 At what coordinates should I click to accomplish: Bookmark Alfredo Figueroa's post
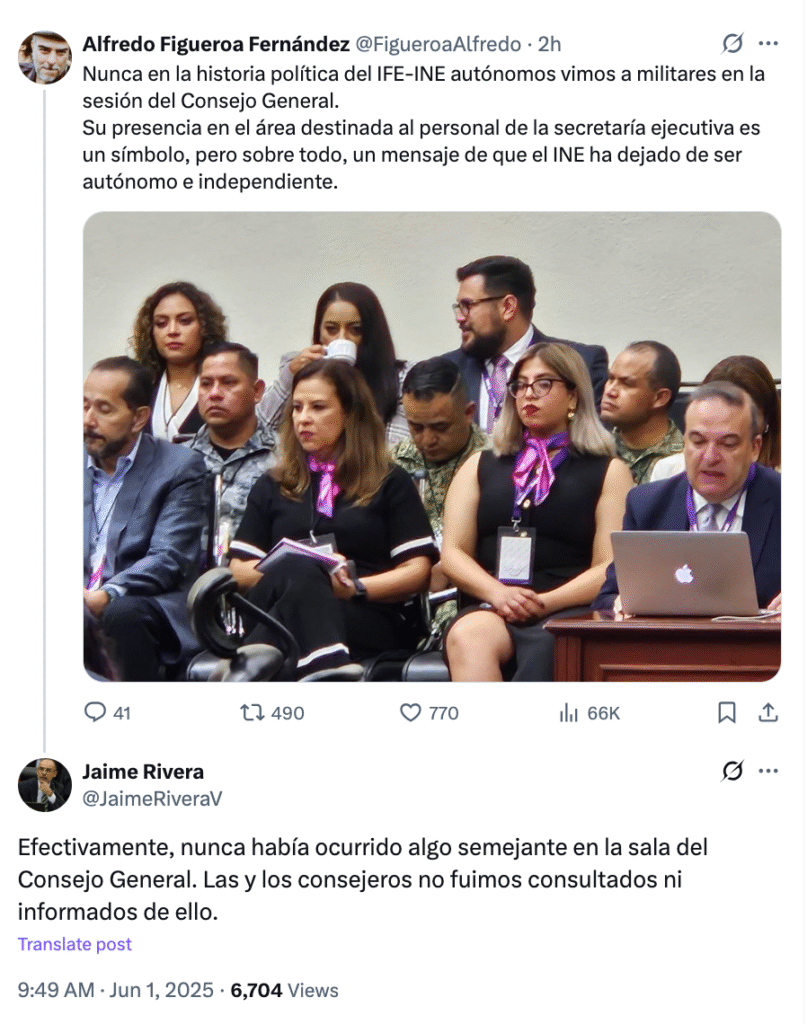(727, 712)
